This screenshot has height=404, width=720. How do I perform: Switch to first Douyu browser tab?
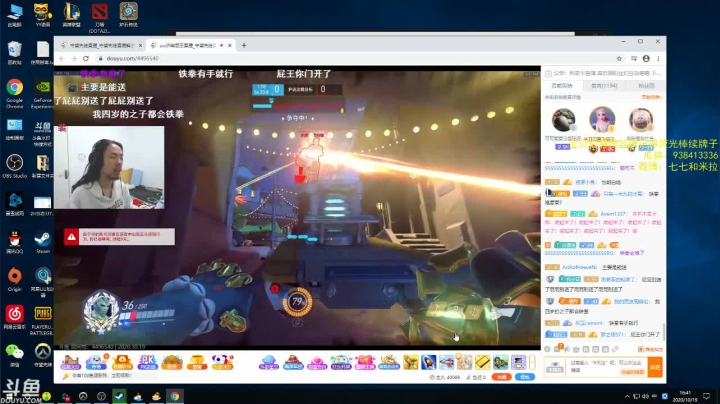click(101, 45)
